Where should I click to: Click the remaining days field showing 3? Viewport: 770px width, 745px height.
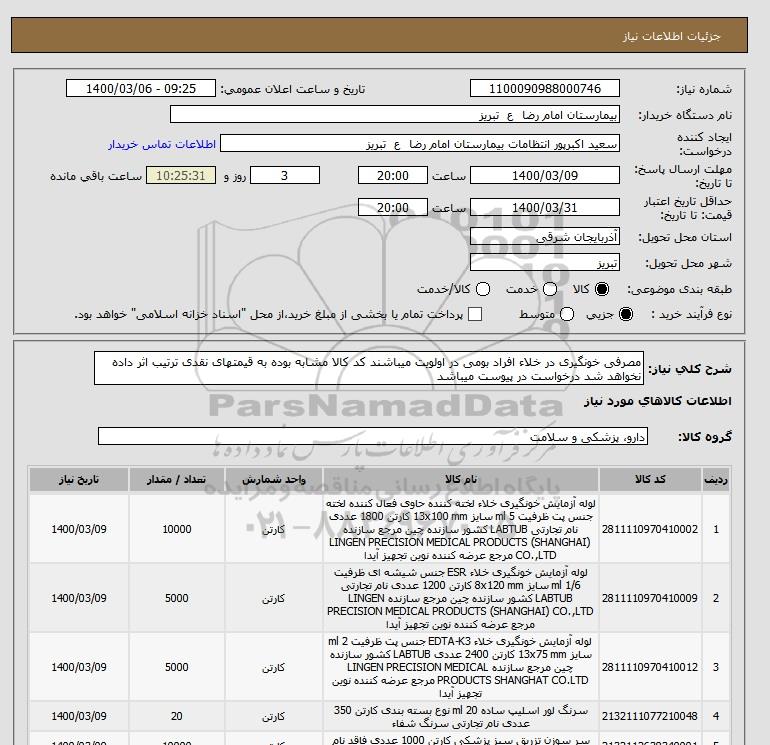pos(285,175)
